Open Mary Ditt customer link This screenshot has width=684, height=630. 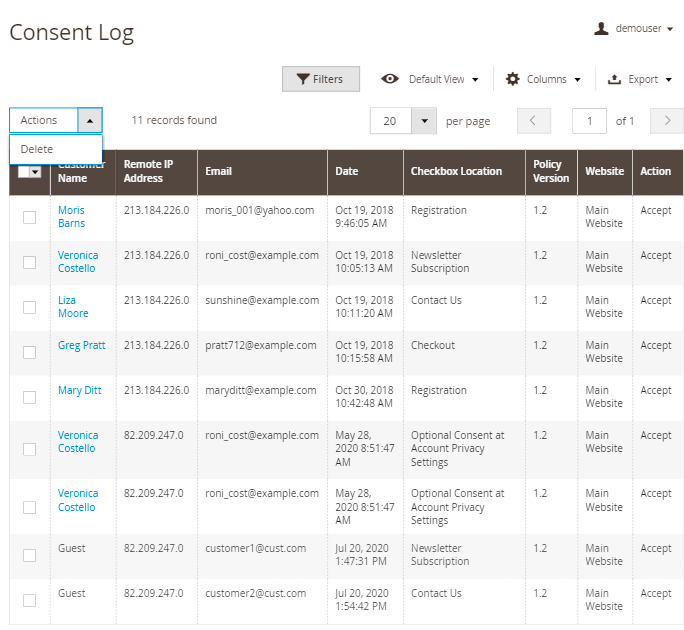(79, 390)
